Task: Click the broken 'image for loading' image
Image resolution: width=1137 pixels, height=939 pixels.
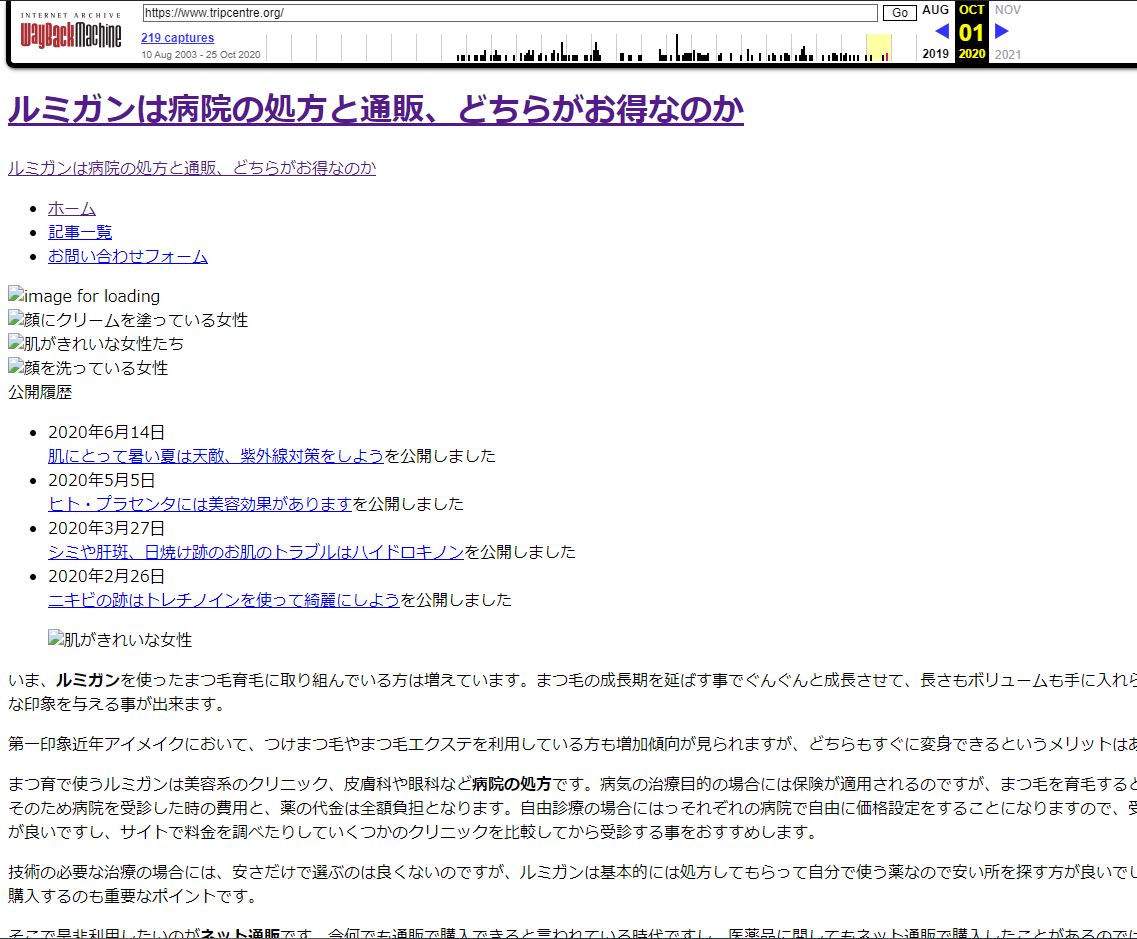Action: pos(84,296)
